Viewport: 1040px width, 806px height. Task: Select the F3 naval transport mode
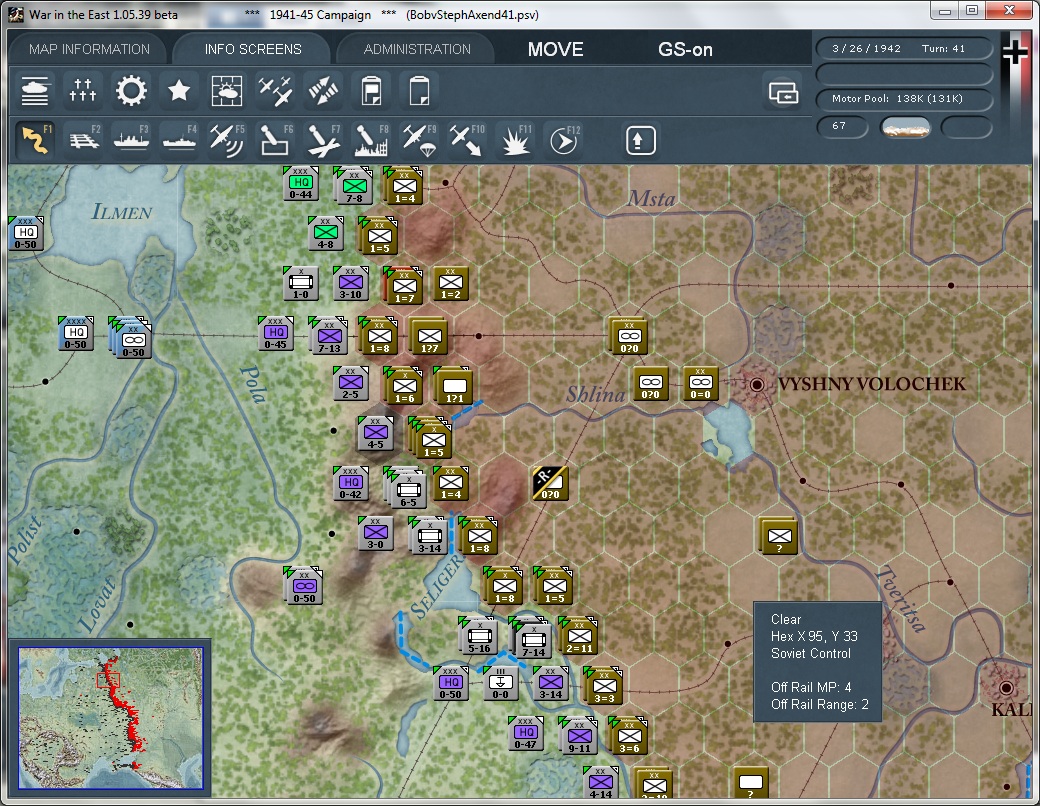tap(131, 139)
